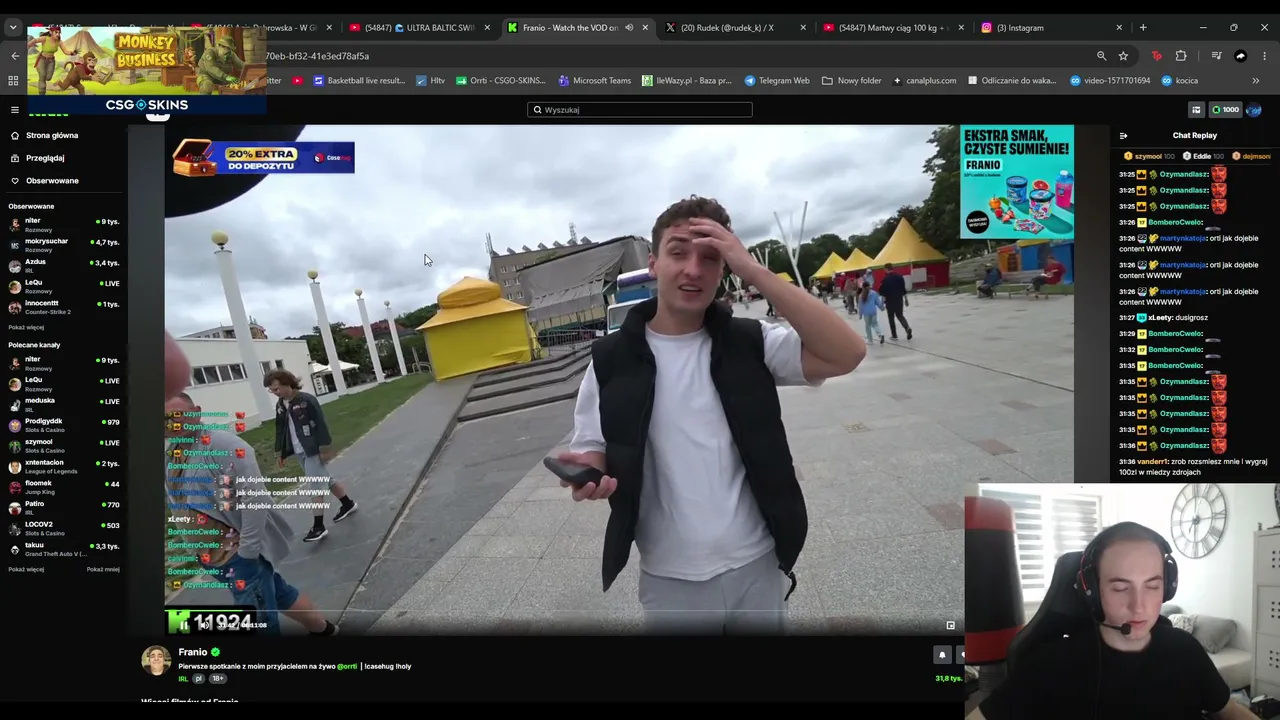Collapse the Chat Replay panel
The image size is (1280, 720).
click(1123, 136)
